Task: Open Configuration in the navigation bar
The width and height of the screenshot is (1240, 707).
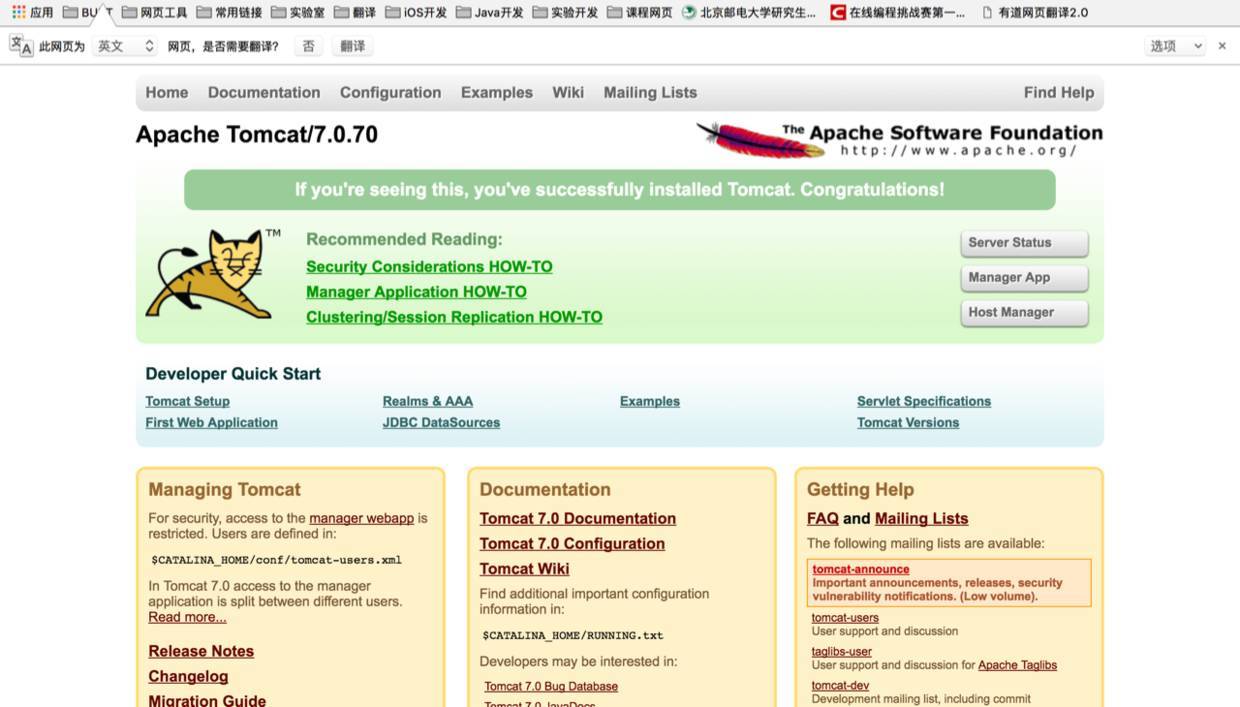Action: (x=390, y=92)
